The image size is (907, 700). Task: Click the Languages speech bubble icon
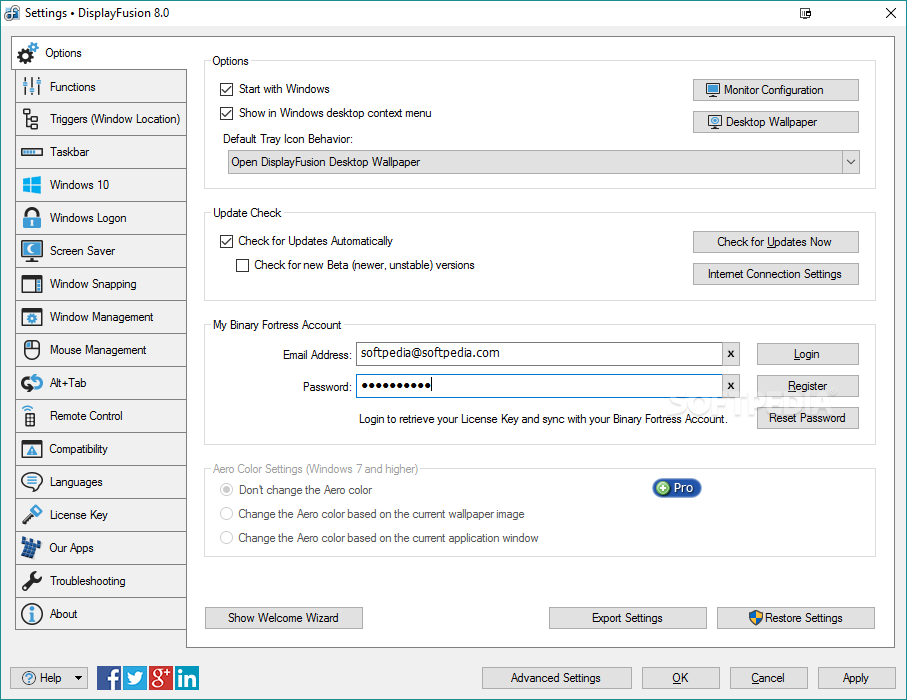pyautogui.click(x=31, y=482)
